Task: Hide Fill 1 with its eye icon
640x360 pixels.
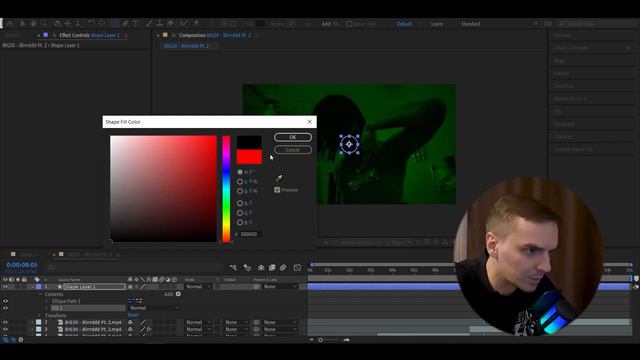Action: tap(5, 308)
